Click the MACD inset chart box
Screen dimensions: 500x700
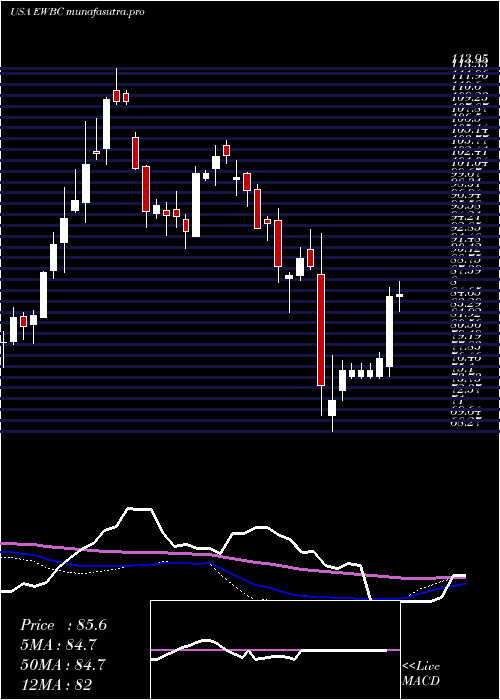coord(275,650)
